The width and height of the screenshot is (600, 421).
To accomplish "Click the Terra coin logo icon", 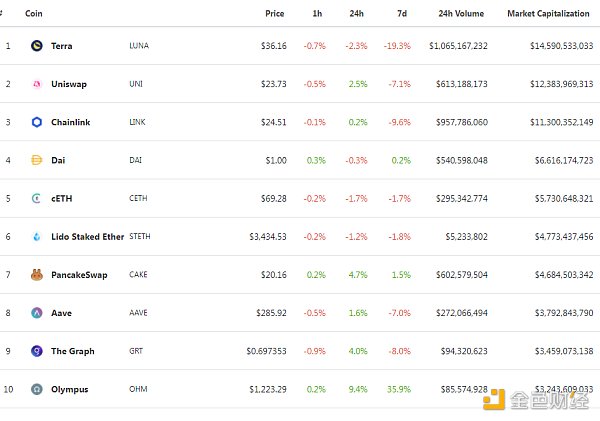I will pos(37,46).
